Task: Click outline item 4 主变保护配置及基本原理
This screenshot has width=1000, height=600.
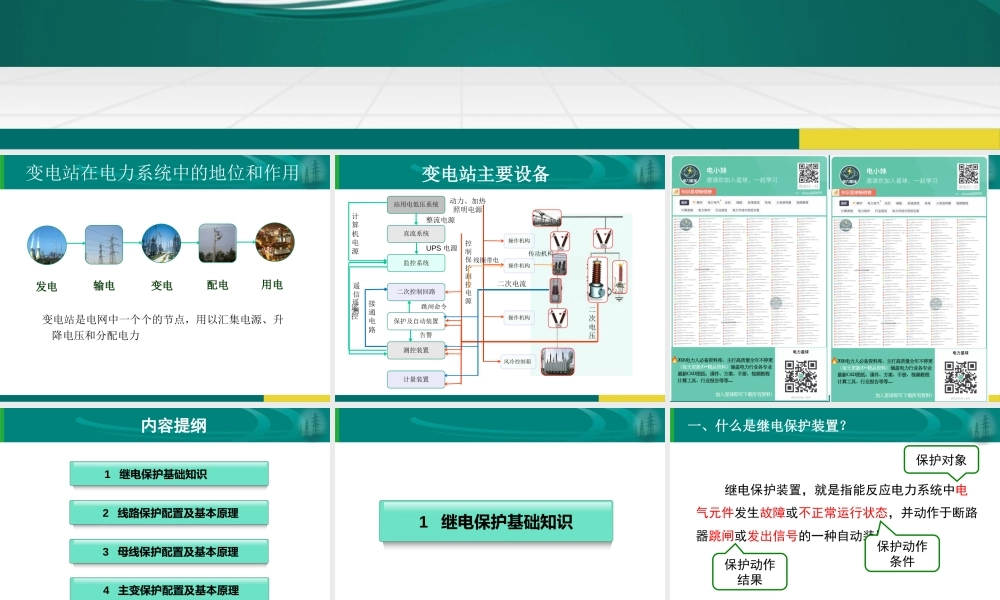Action: click(x=168, y=589)
